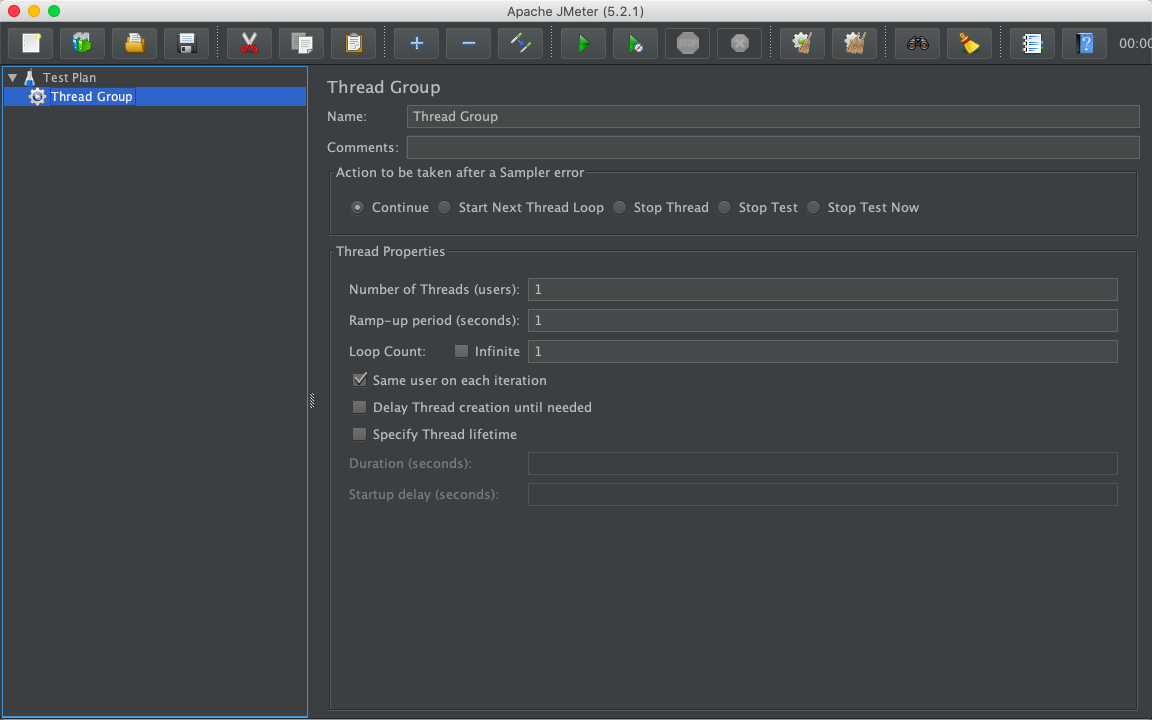1152x720 pixels.
Task: Open the Templates icon in toolbar
Action: 83,44
